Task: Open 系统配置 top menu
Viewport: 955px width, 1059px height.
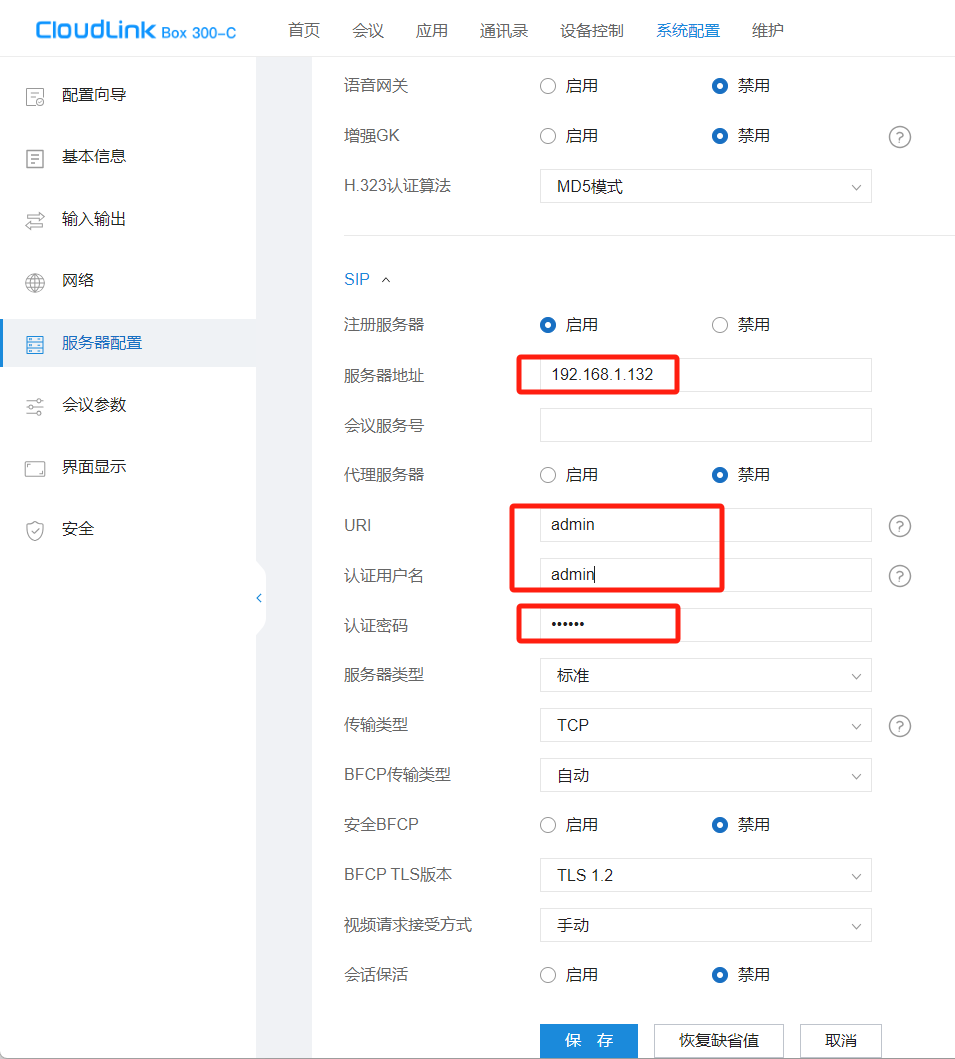Action: (x=688, y=30)
